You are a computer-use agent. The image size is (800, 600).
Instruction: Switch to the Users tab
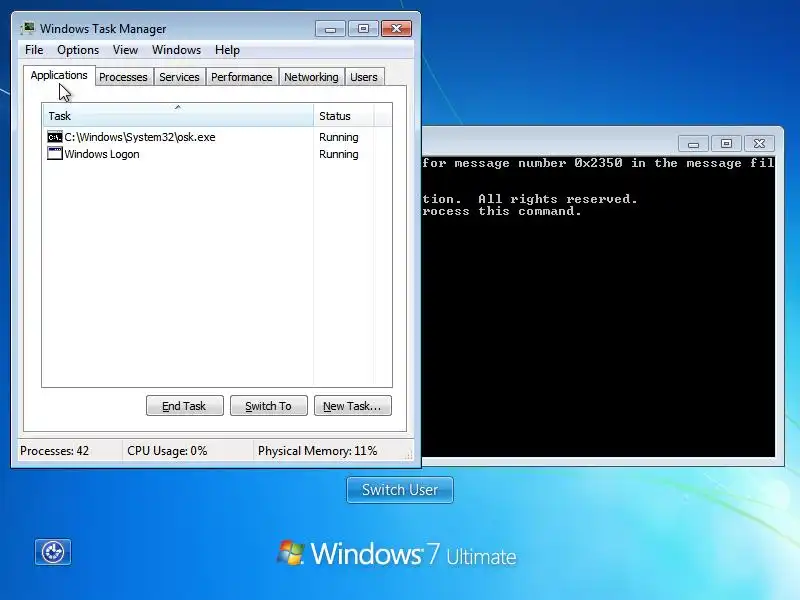[364, 77]
